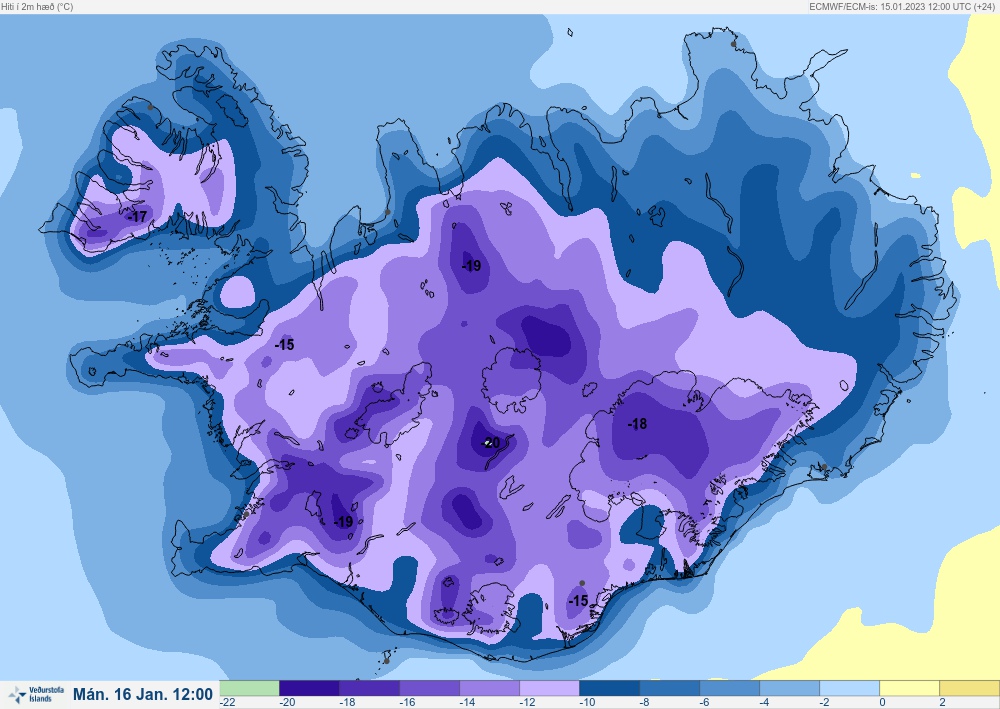Pick the pale yellow 0 to 2 legend swatch
The image size is (1000, 709).
[x=909, y=688]
